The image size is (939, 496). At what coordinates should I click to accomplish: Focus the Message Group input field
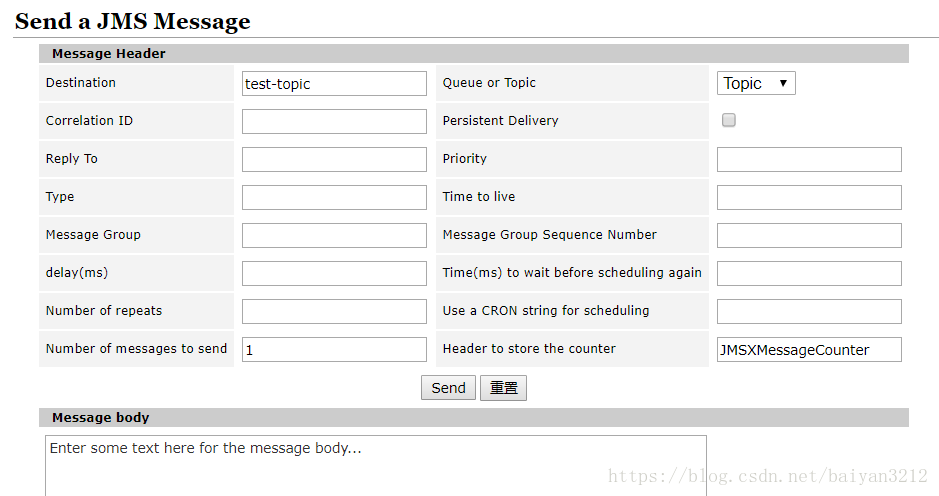[334, 235]
